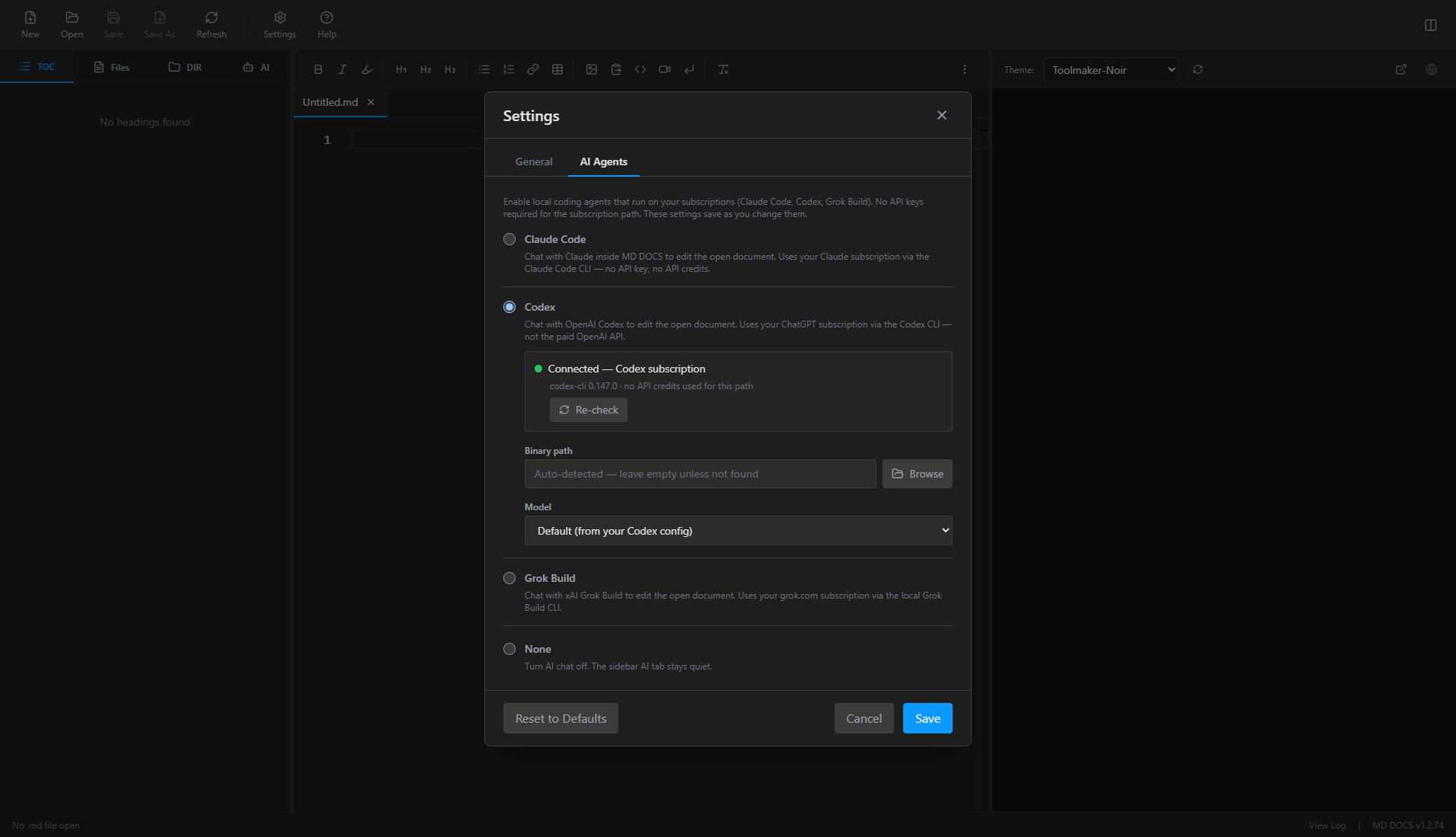Click the Cancel button
Viewport: 1456px width, 837px height.
pos(864,718)
